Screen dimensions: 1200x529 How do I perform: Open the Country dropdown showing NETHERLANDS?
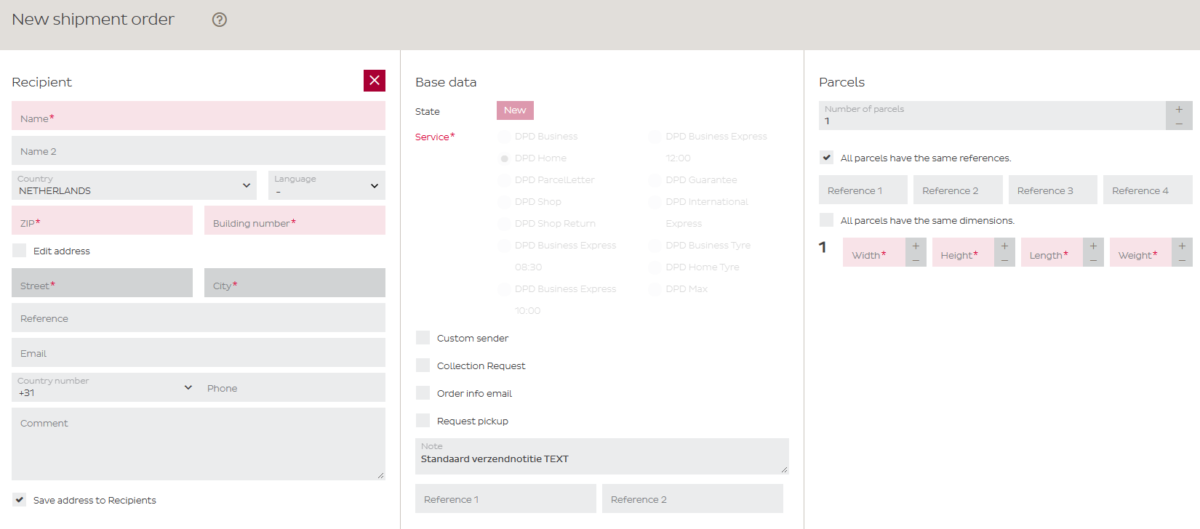134,185
